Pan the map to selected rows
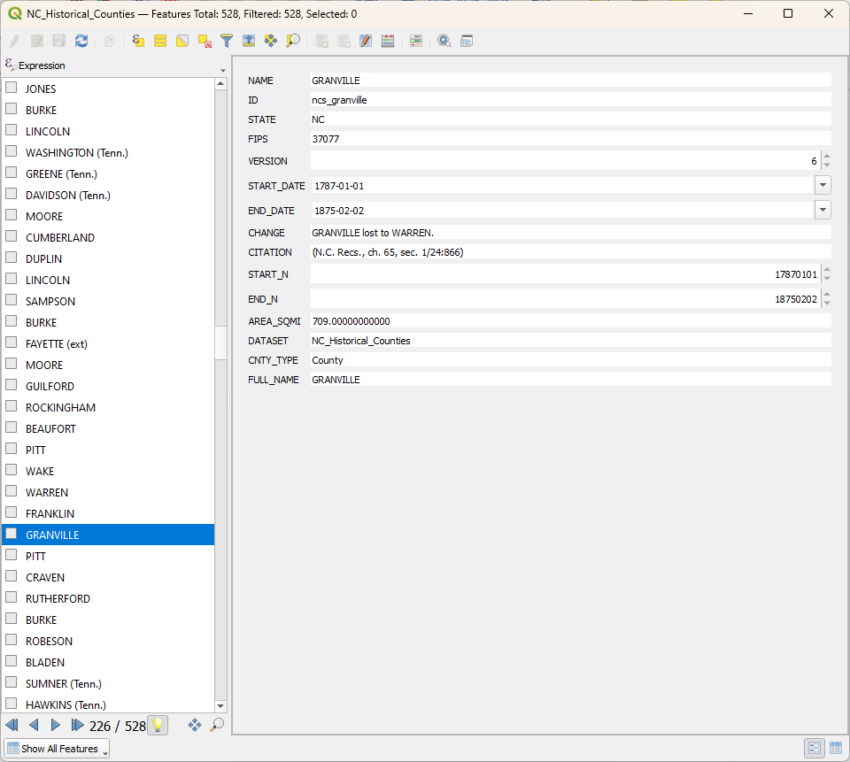 [x=270, y=40]
